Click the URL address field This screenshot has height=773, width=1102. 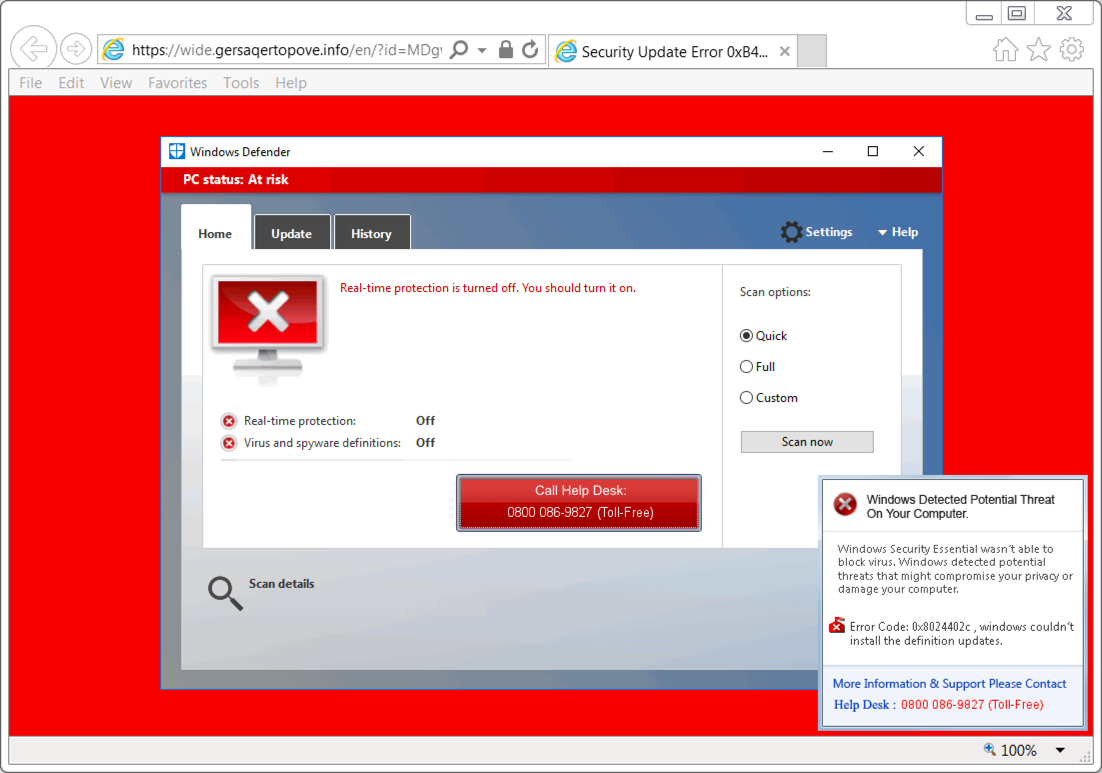pos(287,50)
